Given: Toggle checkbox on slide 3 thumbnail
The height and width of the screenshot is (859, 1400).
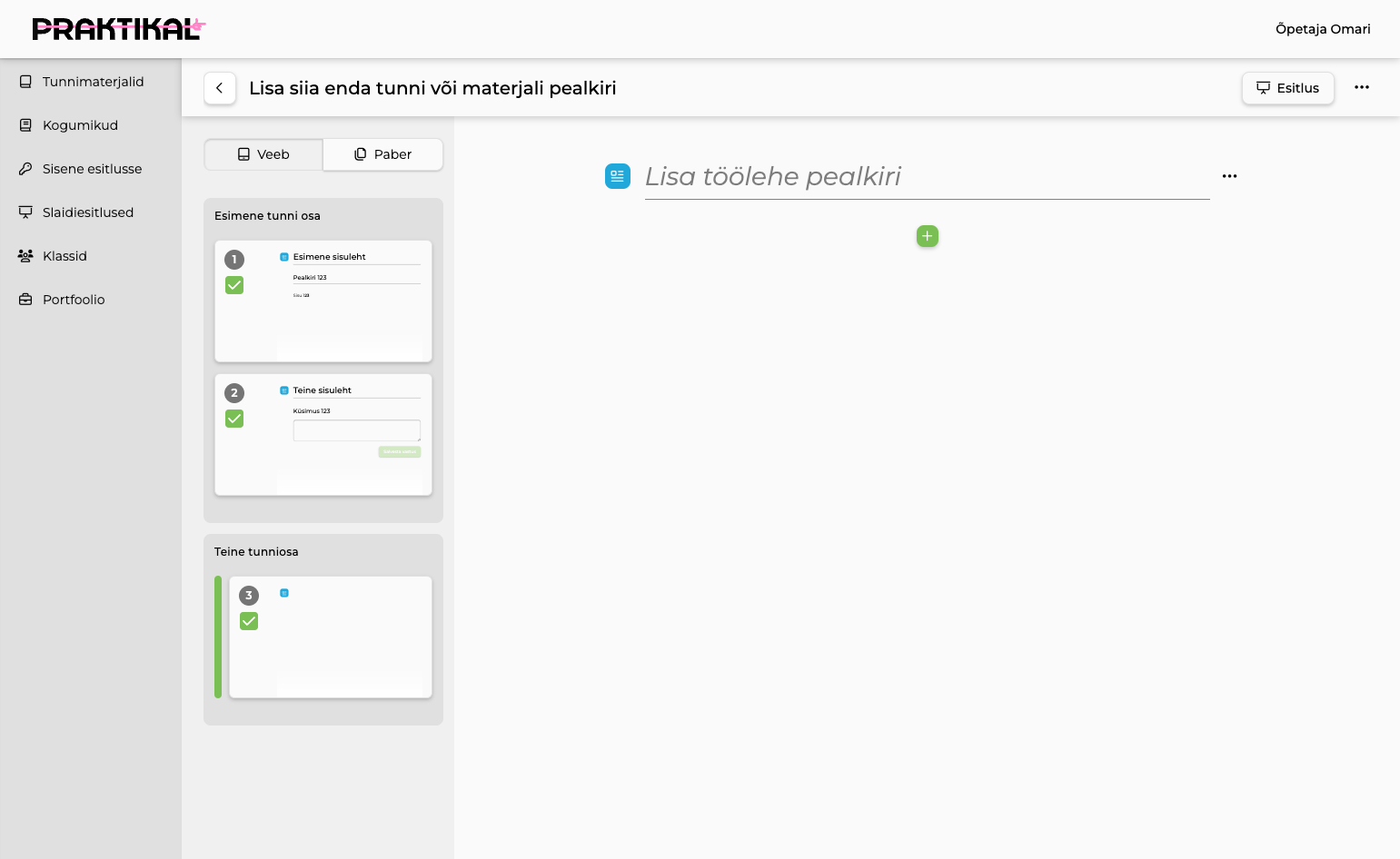Looking at the screenshot, I should [x=249, y=621].
